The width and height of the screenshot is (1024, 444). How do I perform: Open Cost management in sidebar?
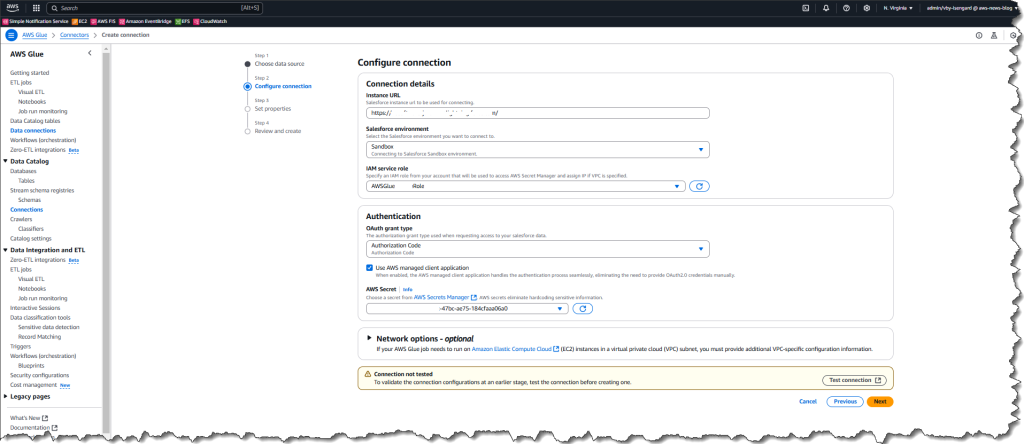33,385
